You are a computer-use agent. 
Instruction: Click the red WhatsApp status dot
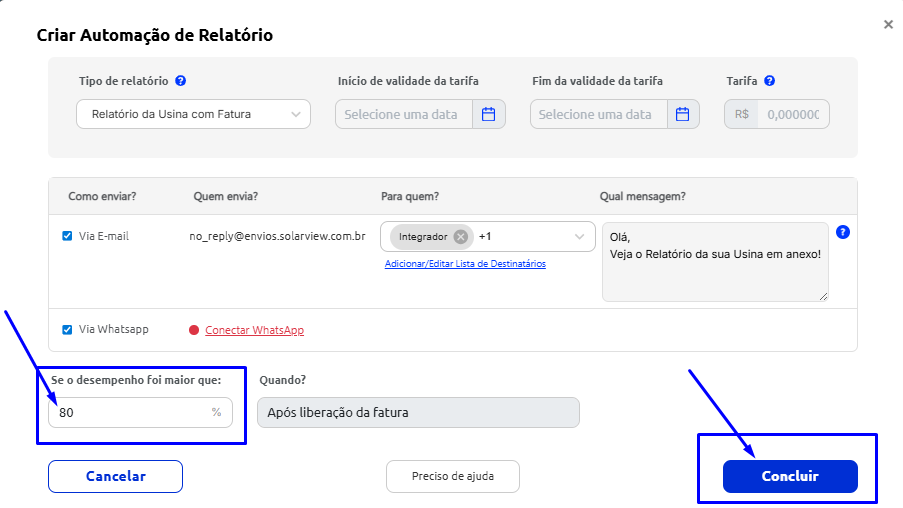[194, 330]
